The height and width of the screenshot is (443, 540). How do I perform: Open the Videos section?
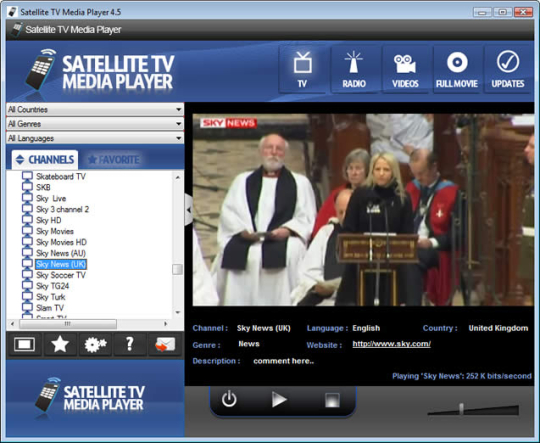(405, 70)
